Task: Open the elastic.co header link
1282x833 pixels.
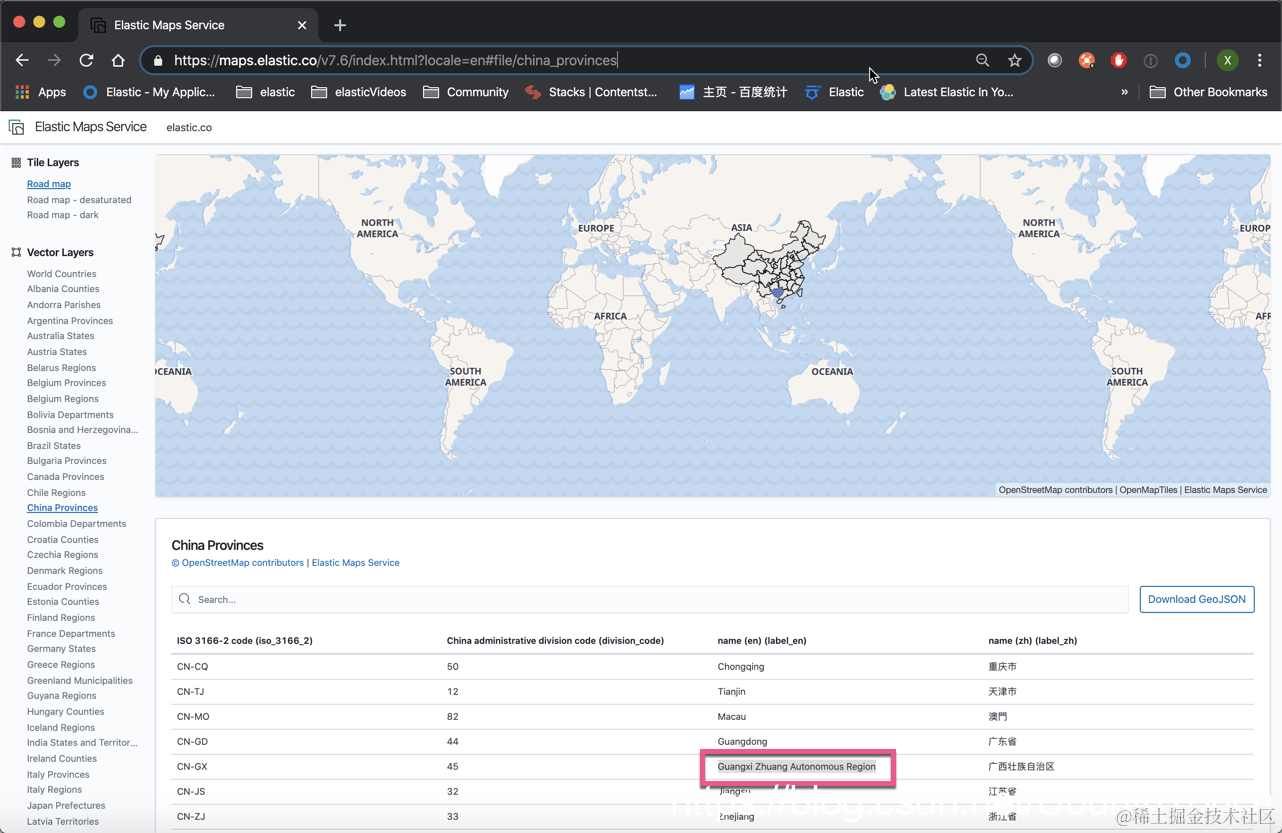Action: click(x=189, y=127)
